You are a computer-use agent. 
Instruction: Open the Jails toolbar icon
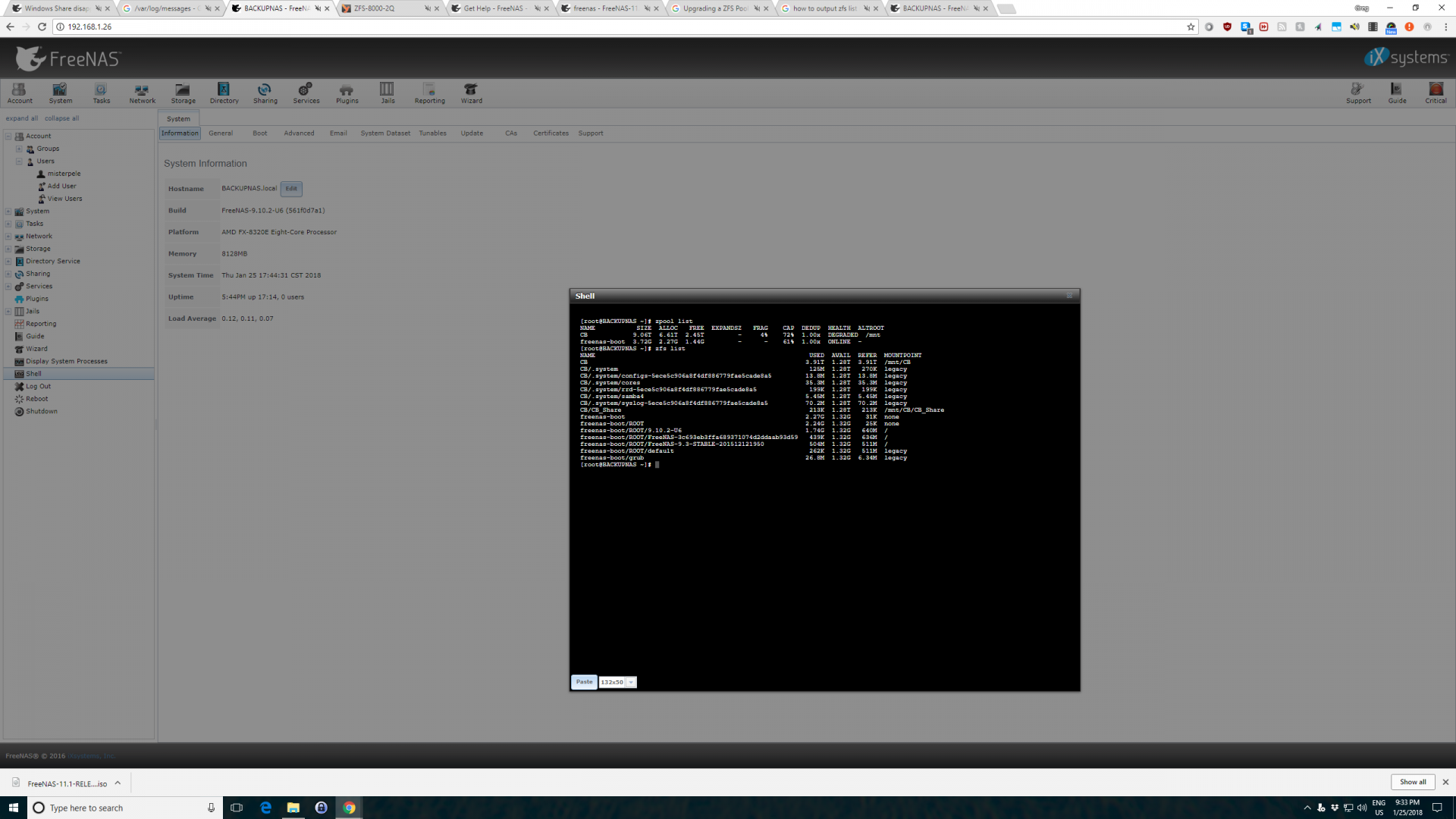[388, 93]
